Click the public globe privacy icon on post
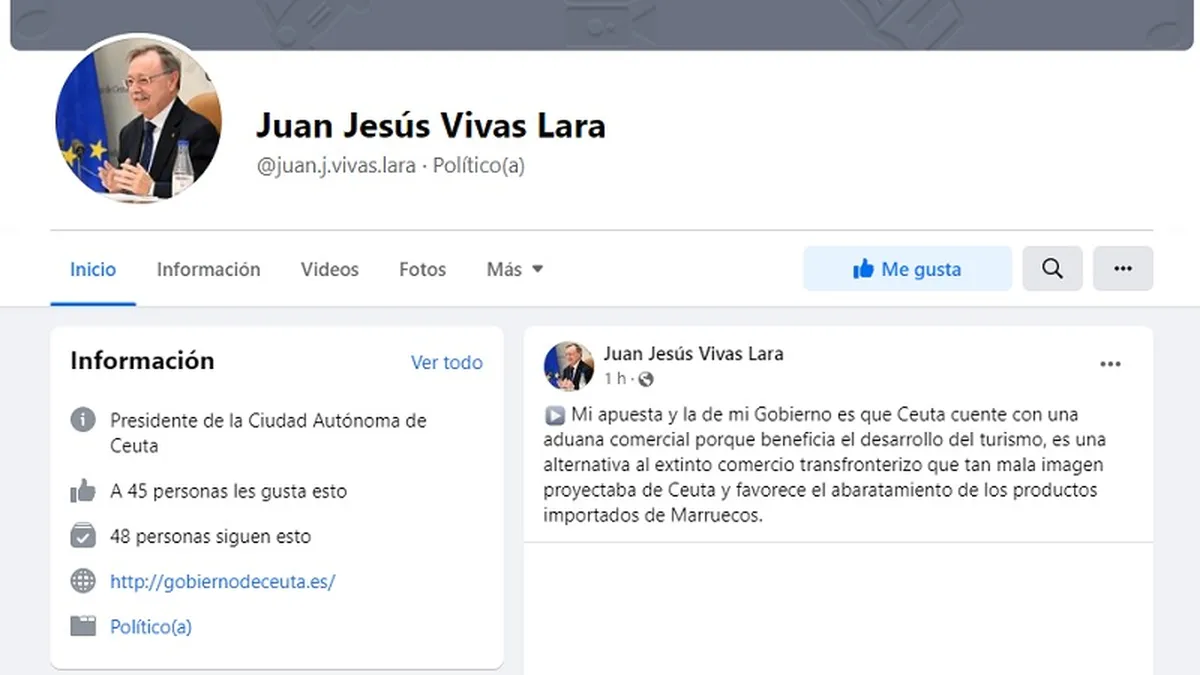The width and height of the screenshot is (1200, 675). [646, 379]
